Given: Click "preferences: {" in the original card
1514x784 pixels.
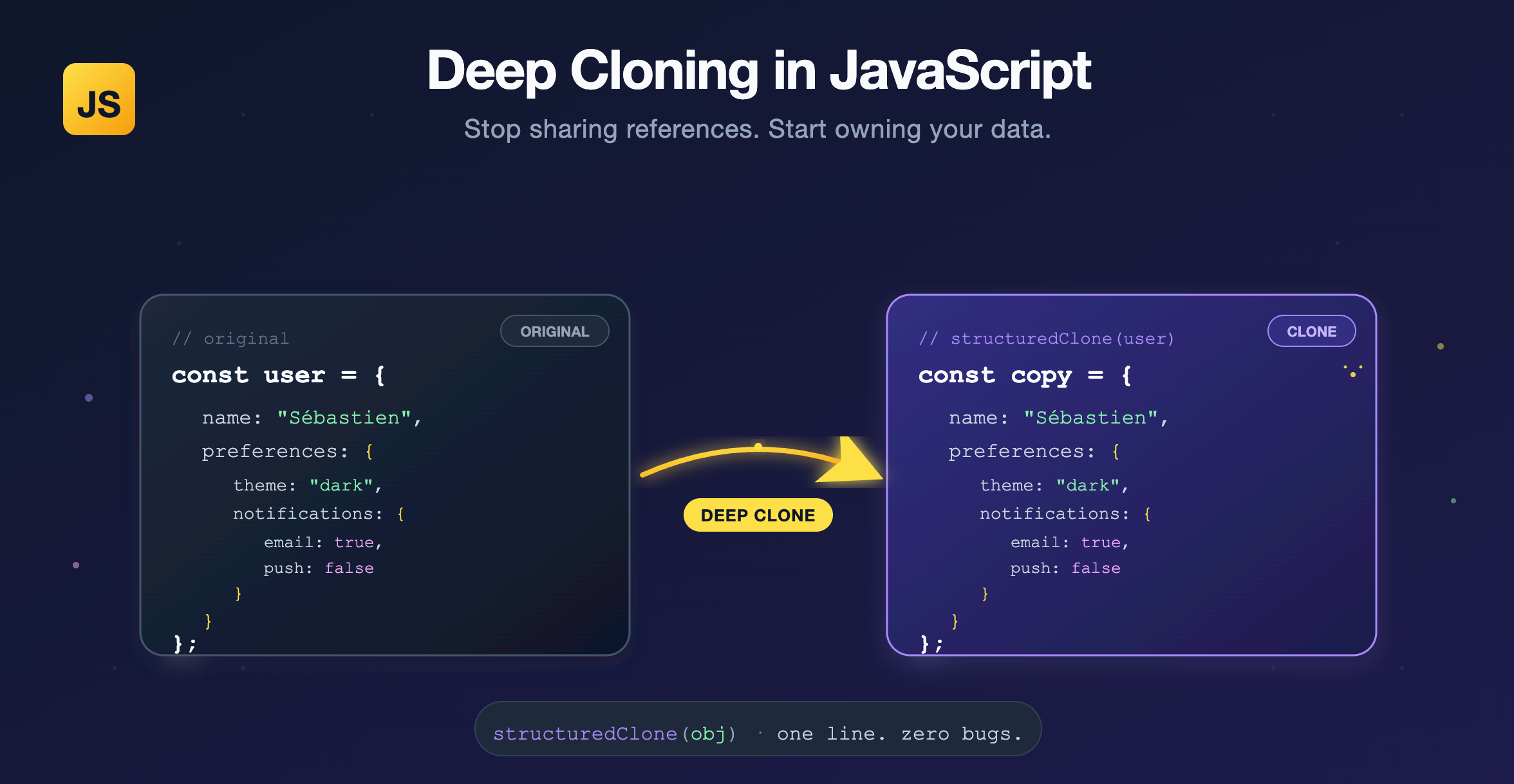Looking at the screenshot, I should (288, 452).
